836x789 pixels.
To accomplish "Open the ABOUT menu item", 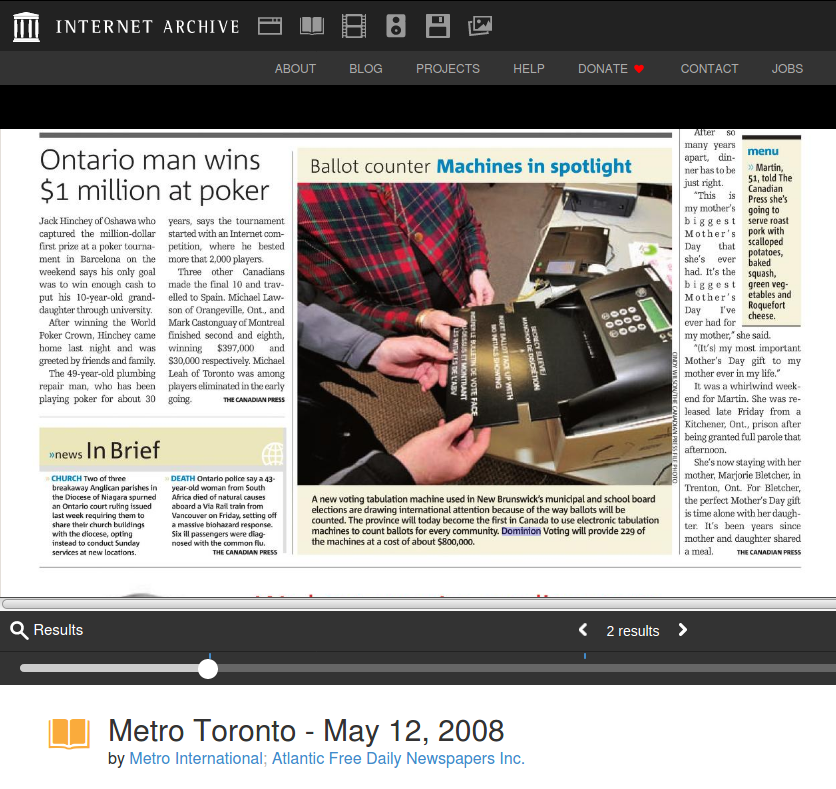I will pyautogui.click(x=295, y=69).
